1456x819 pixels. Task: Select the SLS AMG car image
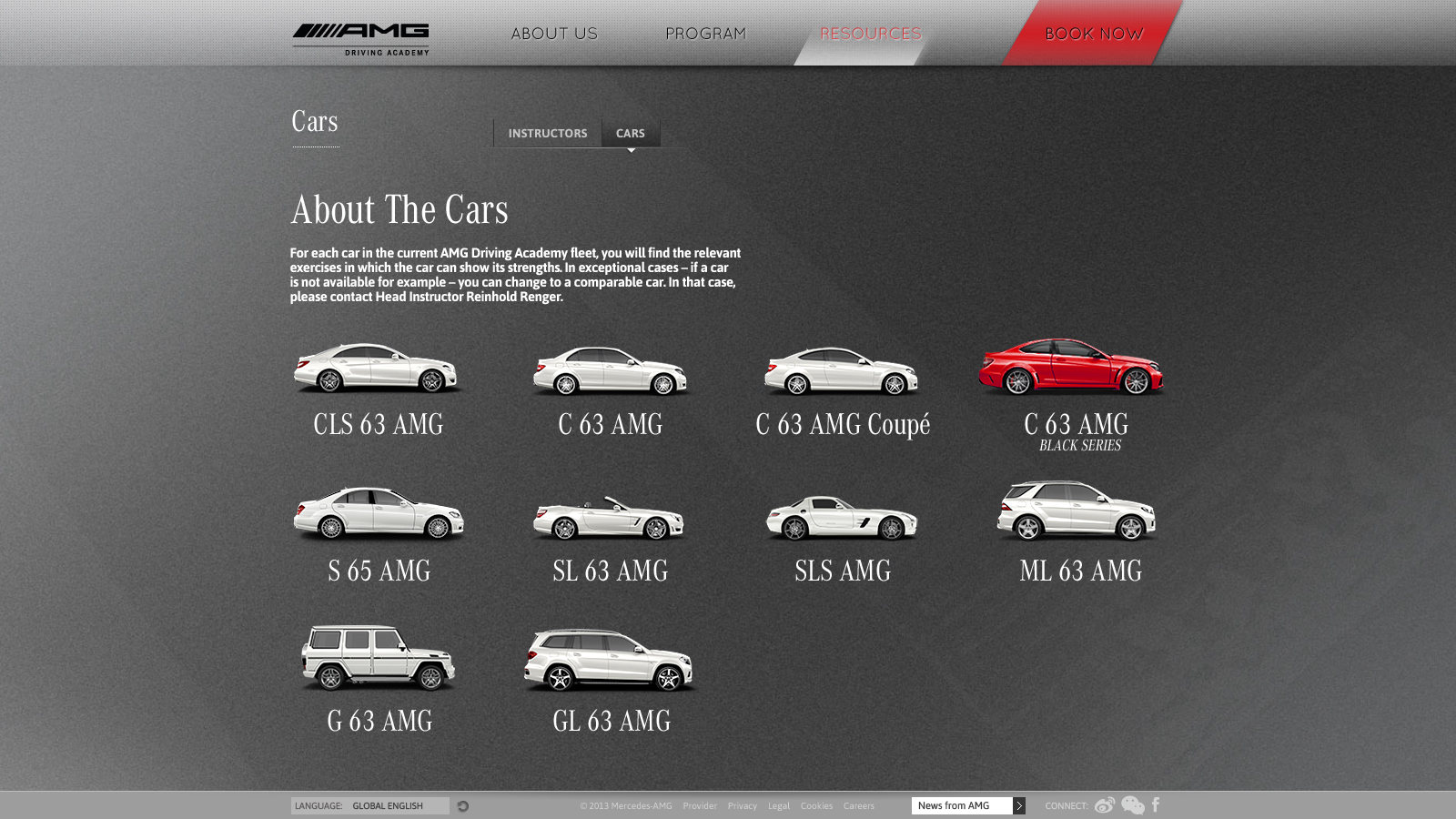point(842,517)
